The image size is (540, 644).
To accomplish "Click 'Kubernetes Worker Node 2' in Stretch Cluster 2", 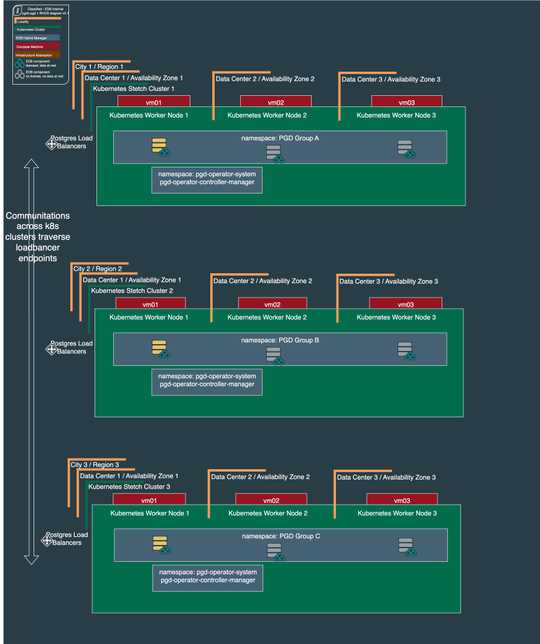I will (267, 317).
